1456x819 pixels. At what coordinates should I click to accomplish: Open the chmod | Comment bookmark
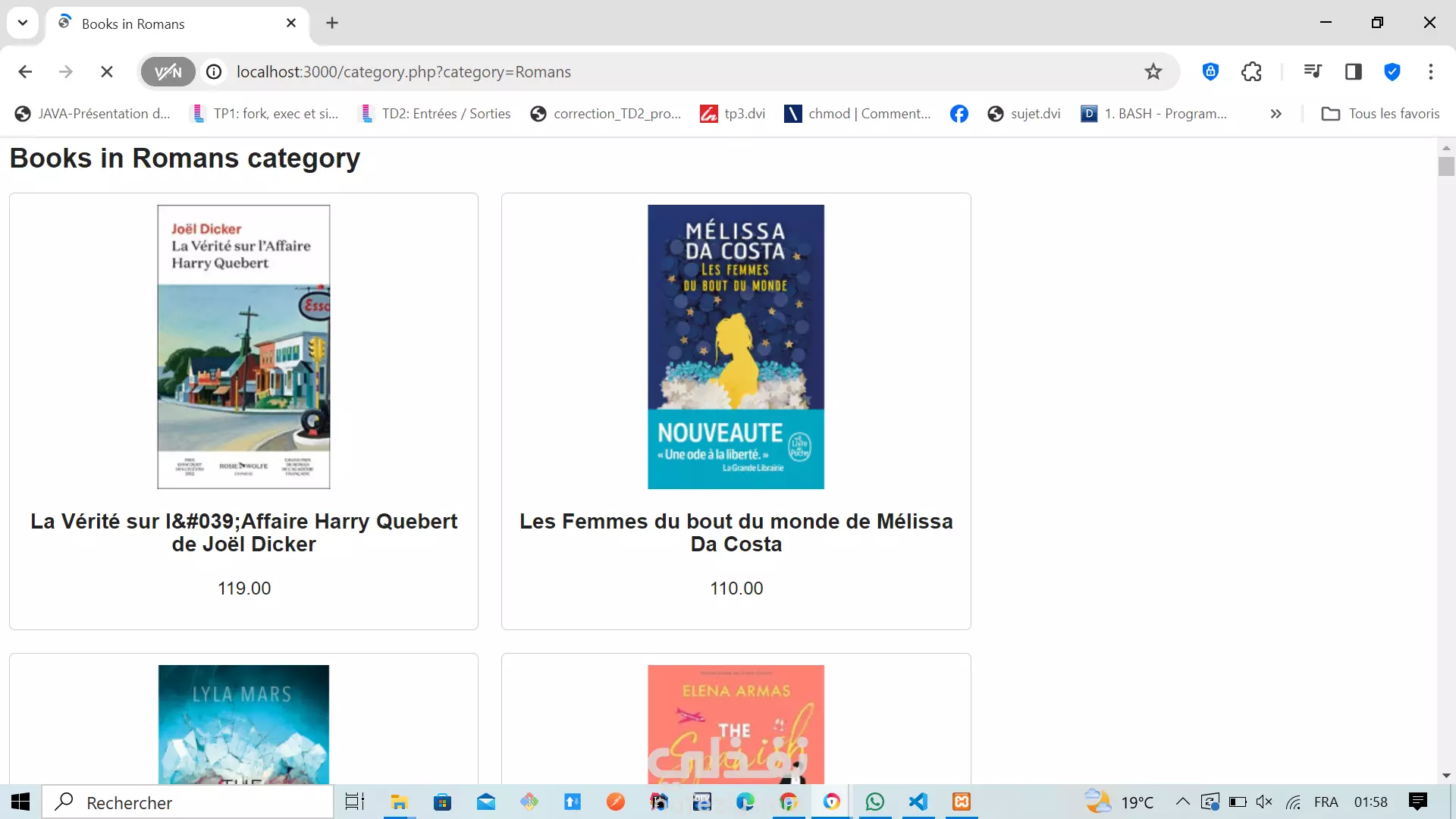coord(858,114)
